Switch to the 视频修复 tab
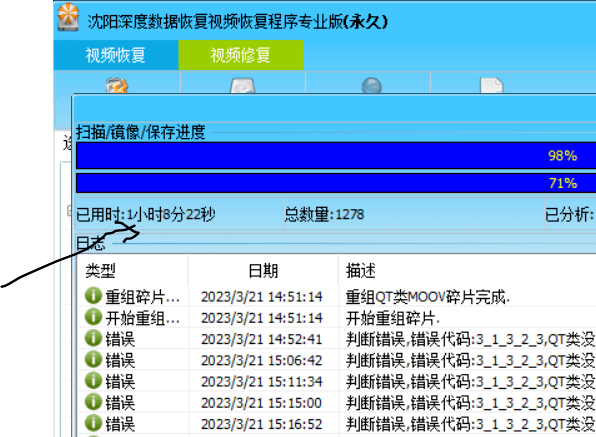Screen dimensions: 596x437 point(241,55)
